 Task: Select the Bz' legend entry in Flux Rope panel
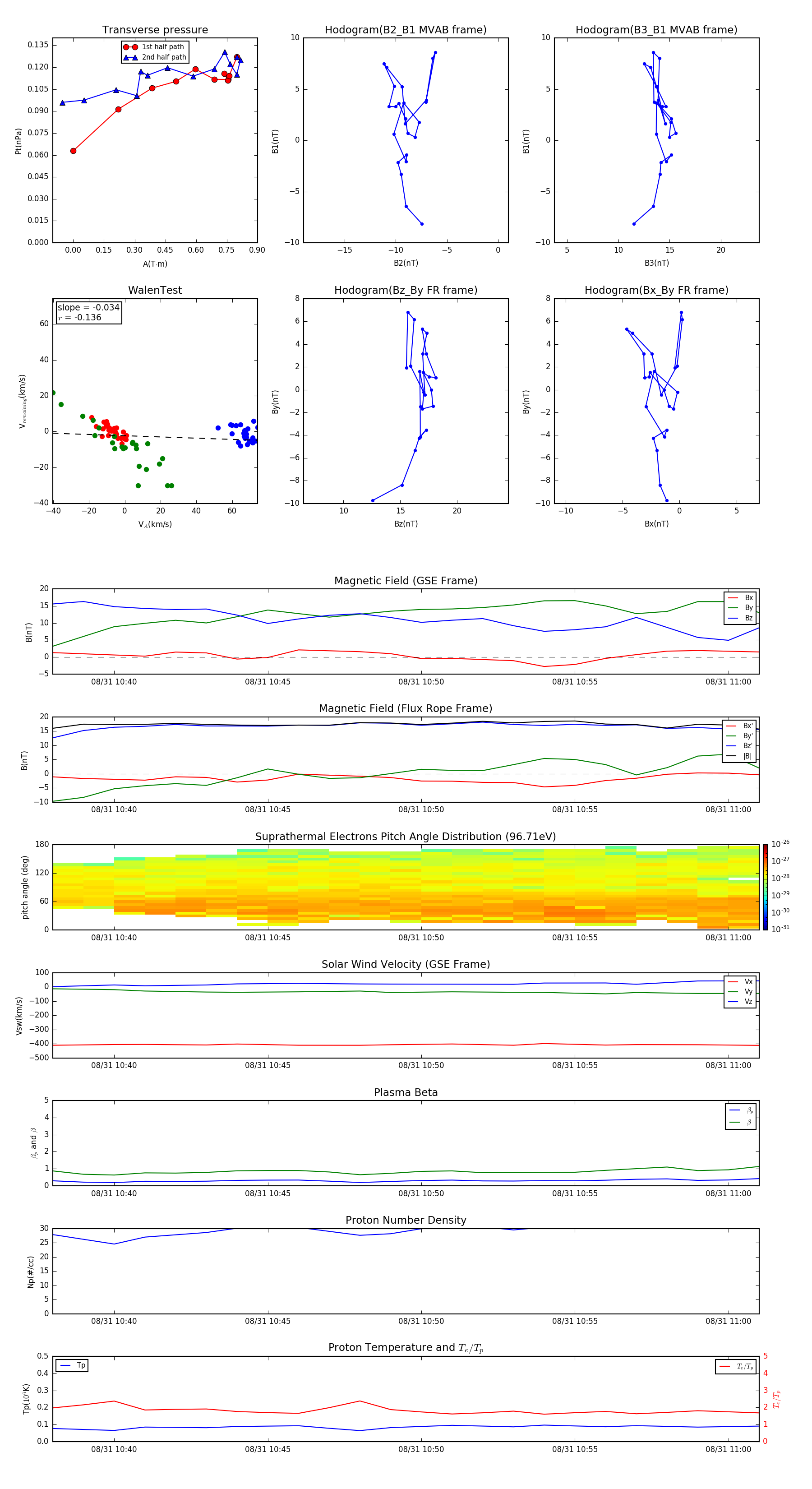pyautogui.click(x=740, y=746)
